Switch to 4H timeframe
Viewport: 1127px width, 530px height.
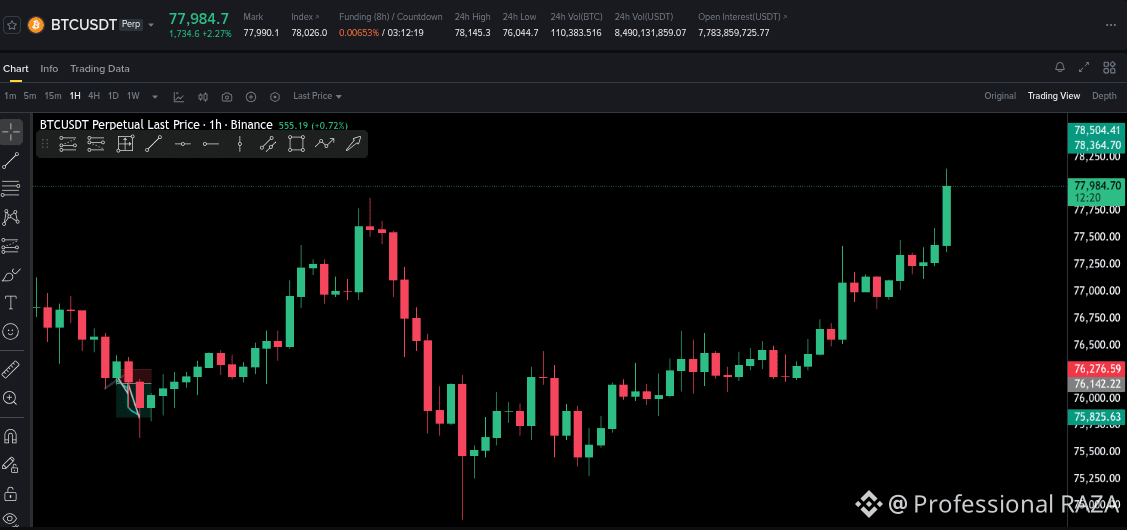(x=94, y=96)
